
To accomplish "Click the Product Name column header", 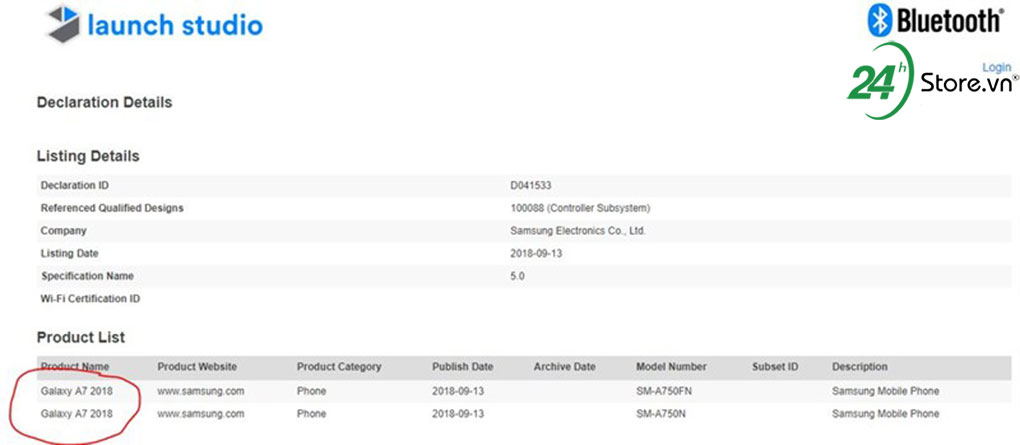I will coord(75,367).
